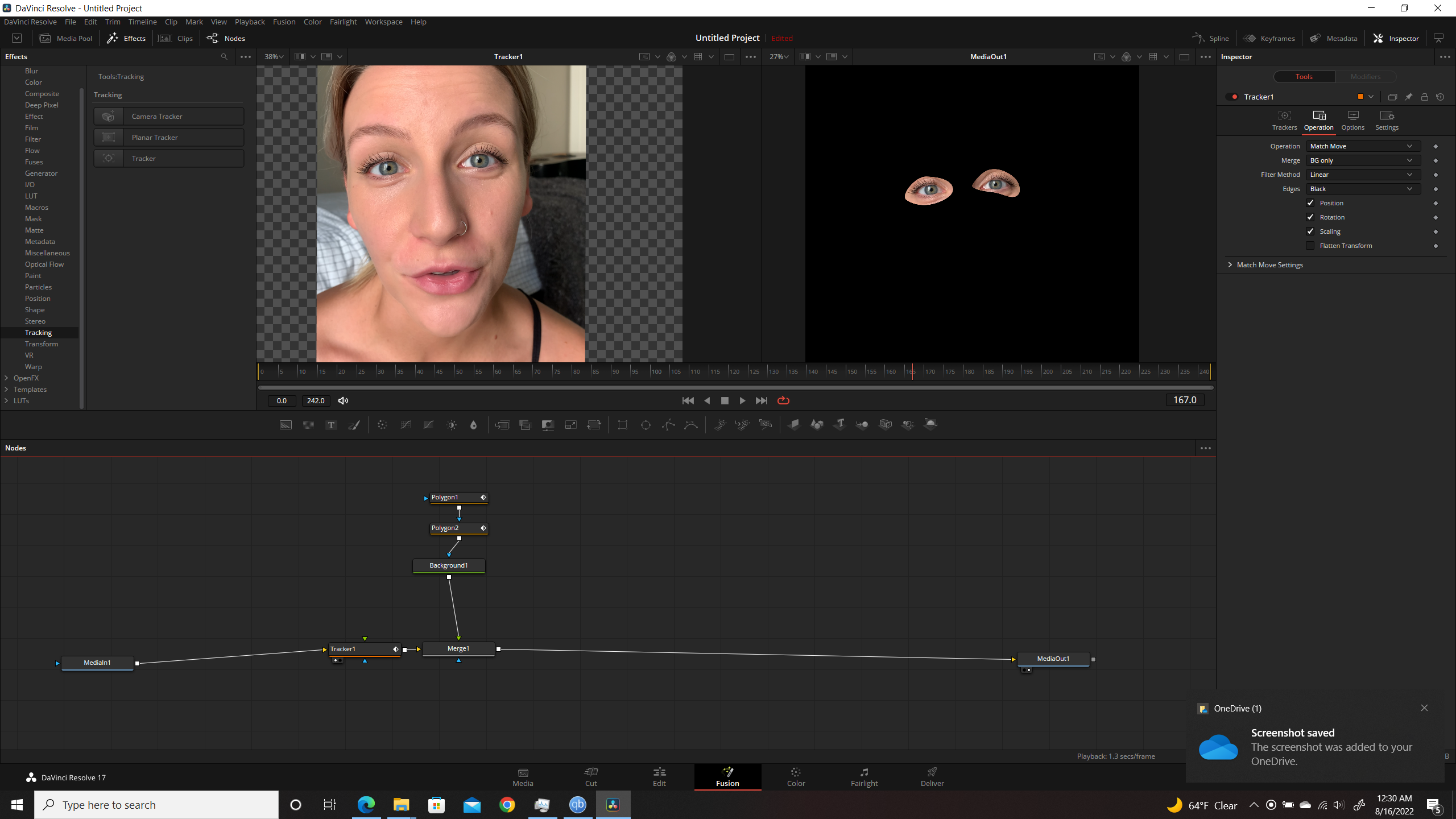Image resolution: width=1456 pixels, height=819 pixels.
Task: Open the Fusion menu
Action: point(284,22)
